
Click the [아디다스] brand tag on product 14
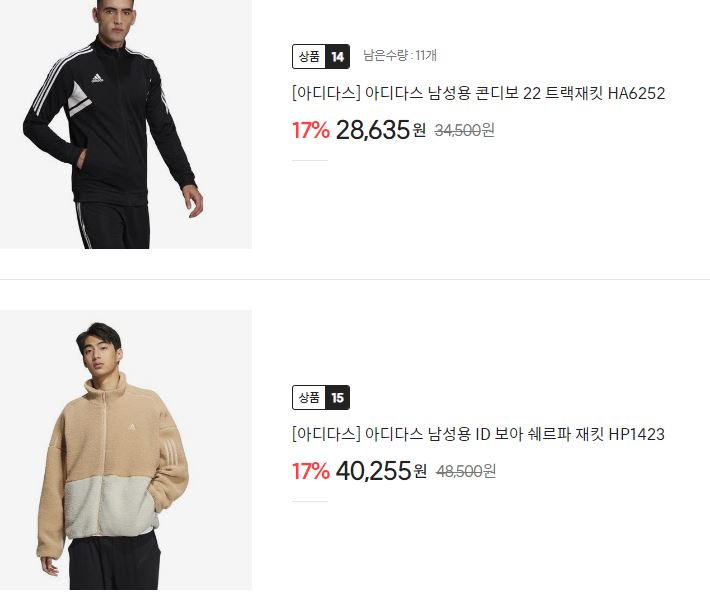click(x=326, y=93)
